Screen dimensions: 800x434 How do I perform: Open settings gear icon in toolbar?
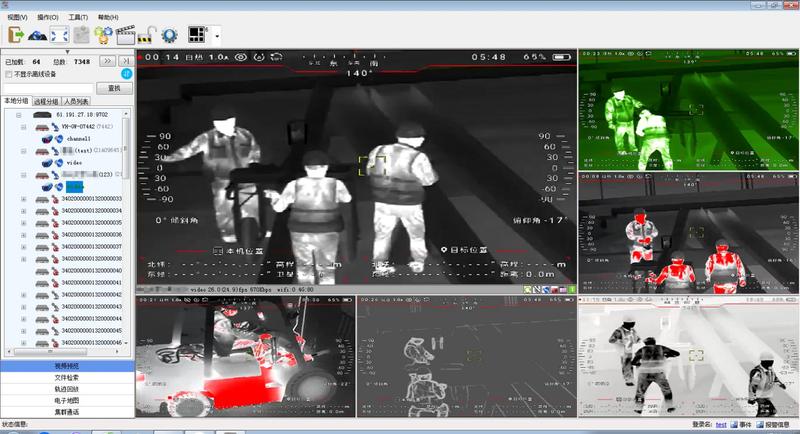tap(169, 35)
